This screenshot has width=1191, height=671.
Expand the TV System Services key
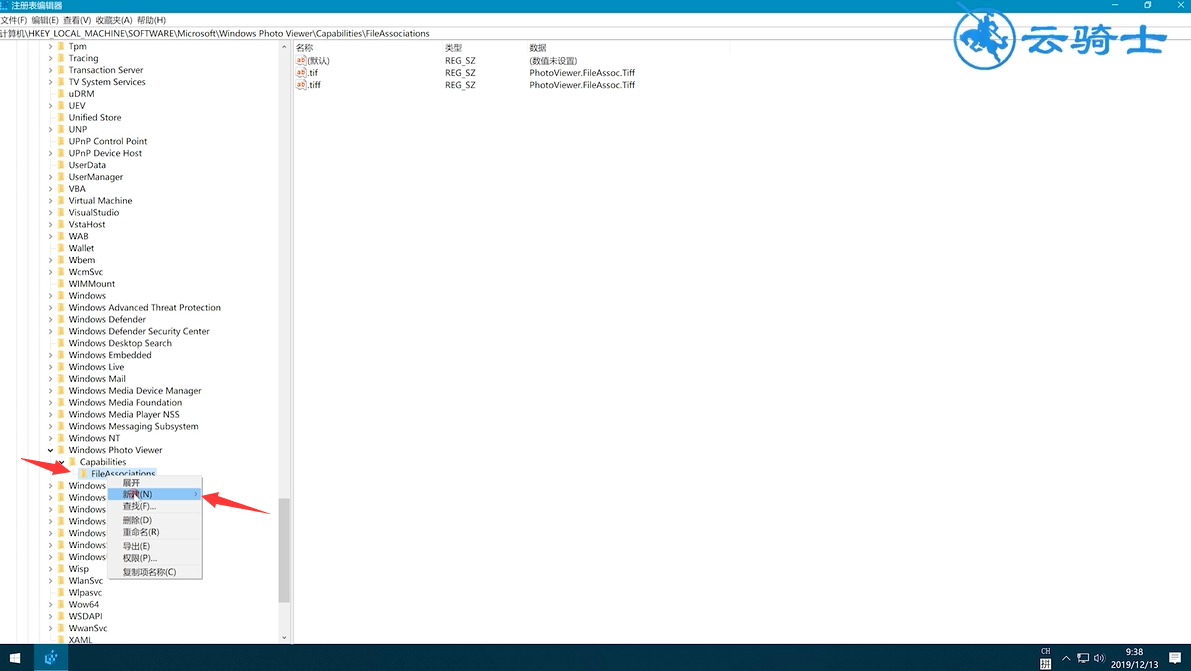tap(51, 82)
